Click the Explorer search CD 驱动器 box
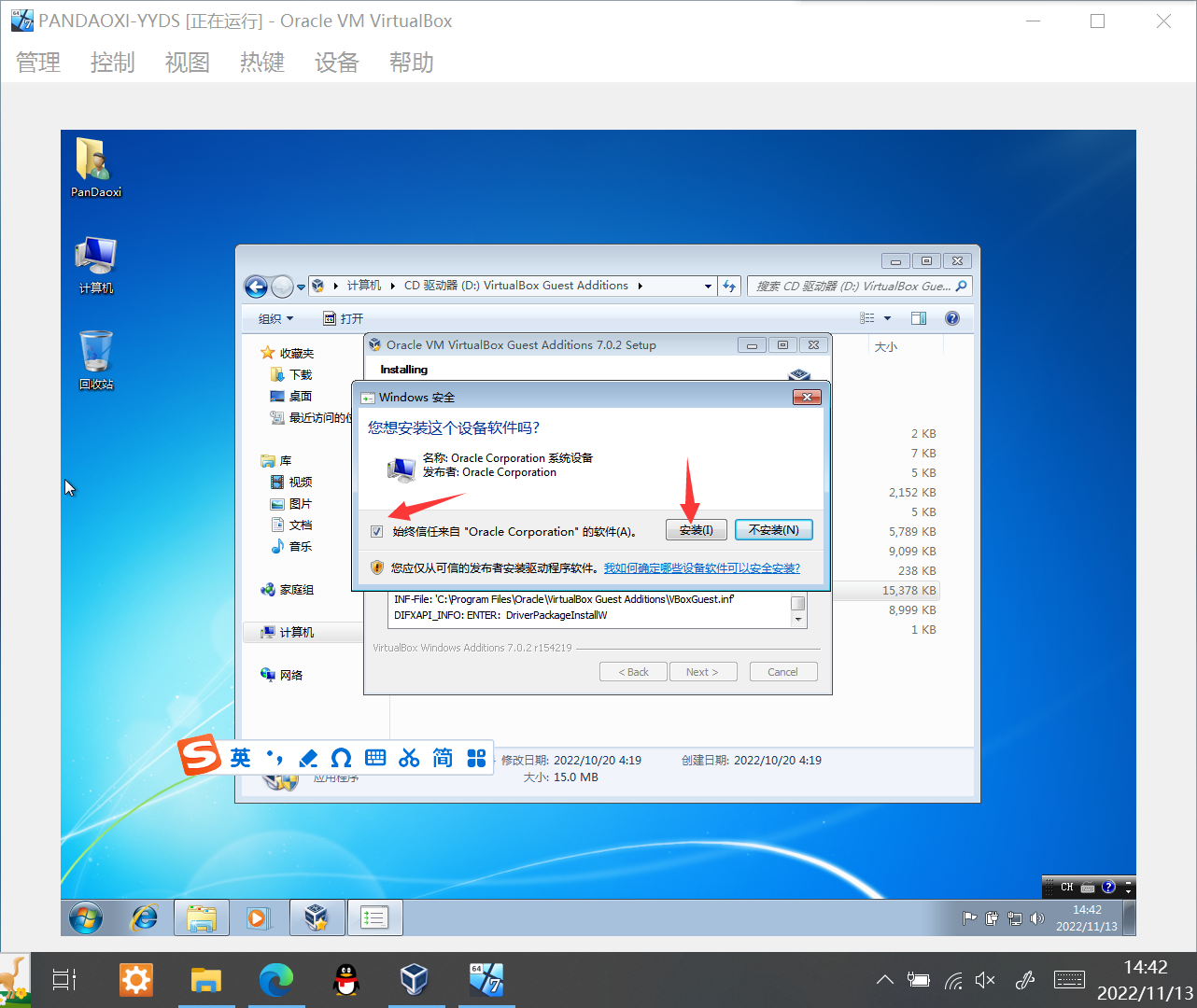1197x1008 pixels. [859, 287]
